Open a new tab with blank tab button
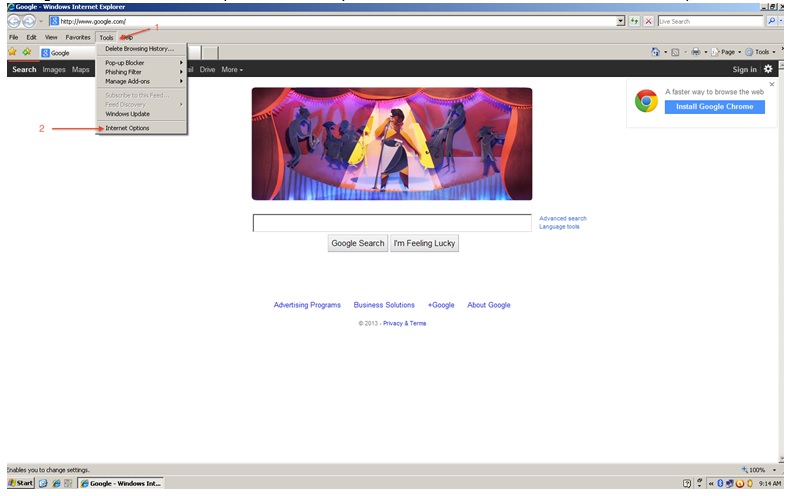 tap(210, 52)
